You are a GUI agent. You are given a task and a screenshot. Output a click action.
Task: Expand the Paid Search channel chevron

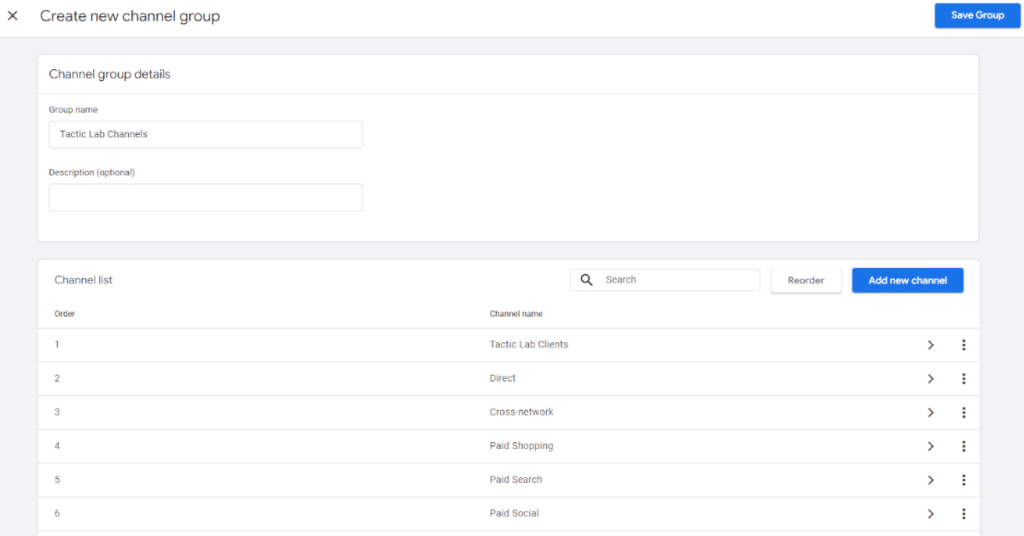click(x=930, y=480)
